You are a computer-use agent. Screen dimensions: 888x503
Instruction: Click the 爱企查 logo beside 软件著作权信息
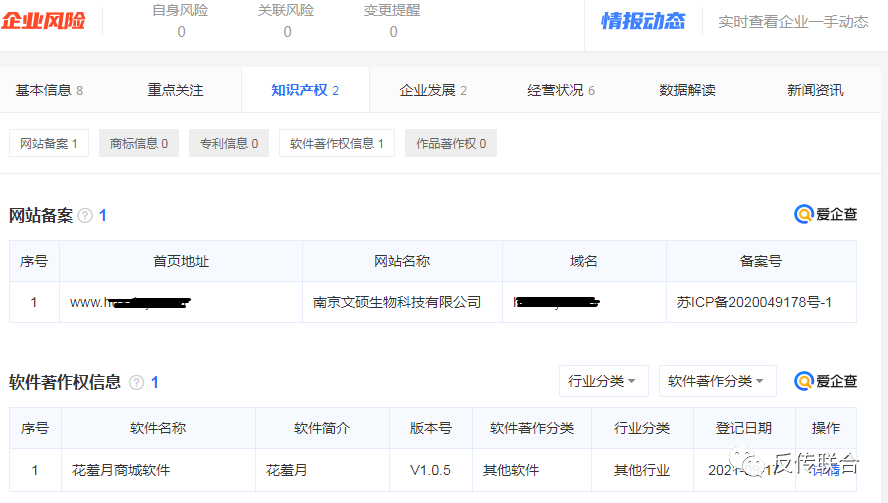[x=826, y=381]
